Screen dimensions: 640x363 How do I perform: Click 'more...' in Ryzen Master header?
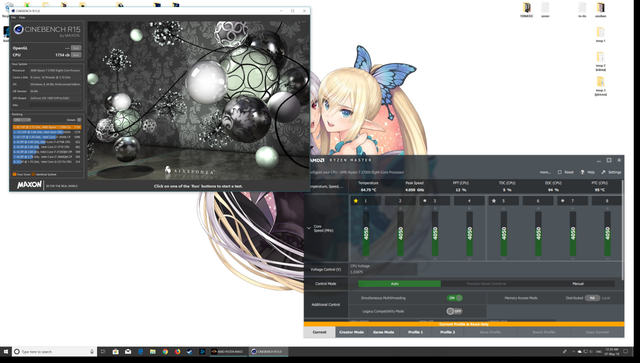(x=545, y=172)
